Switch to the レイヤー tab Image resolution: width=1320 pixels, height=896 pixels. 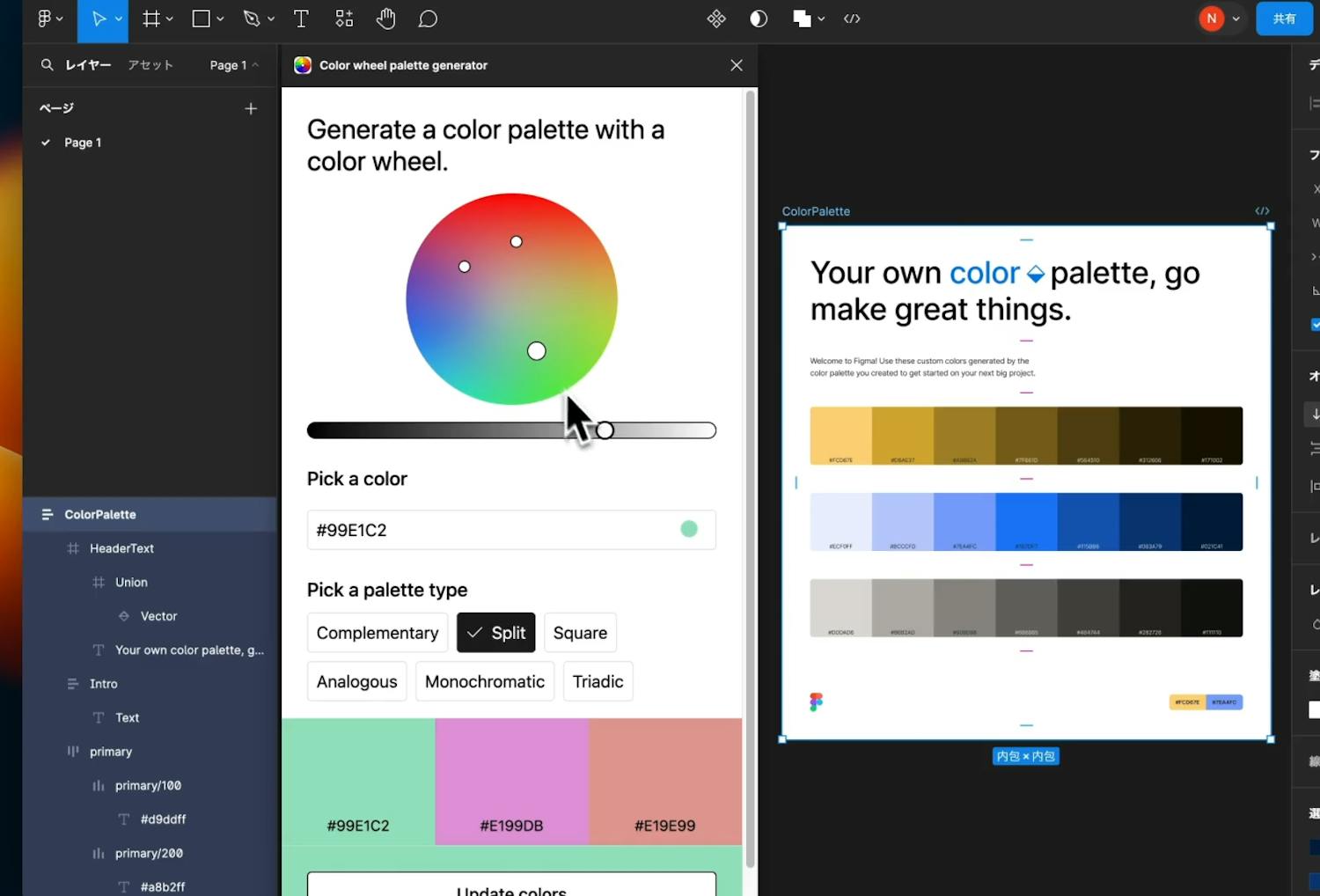[x=88, y=65]
